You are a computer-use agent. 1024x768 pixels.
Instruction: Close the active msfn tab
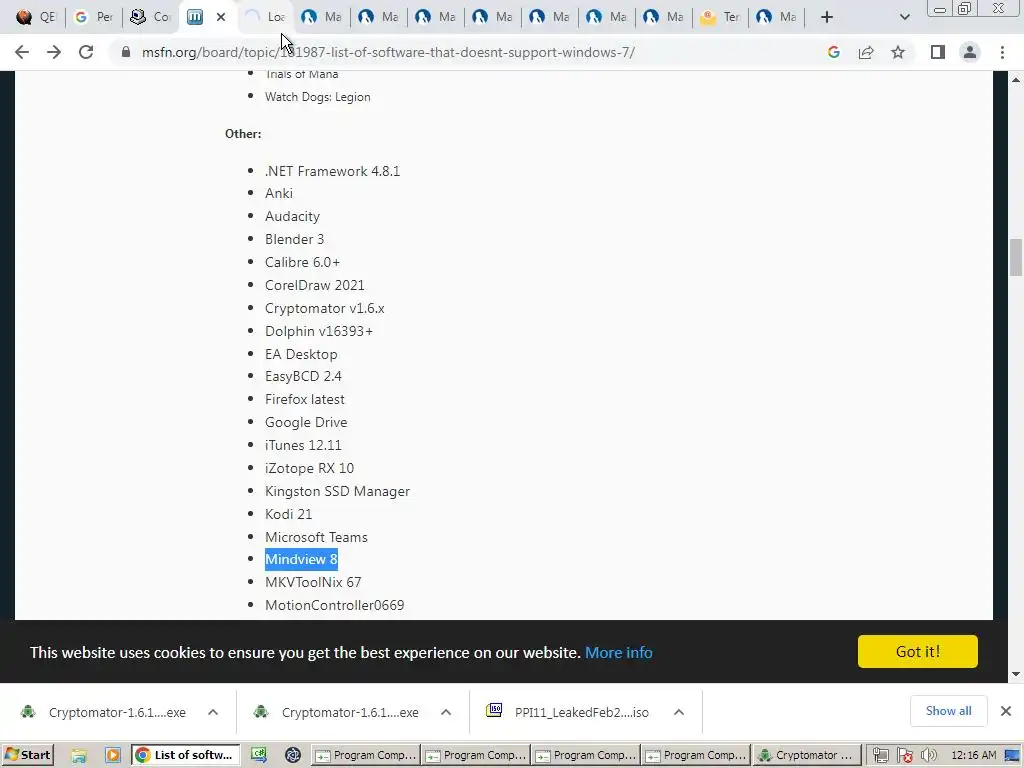[221, 17]
